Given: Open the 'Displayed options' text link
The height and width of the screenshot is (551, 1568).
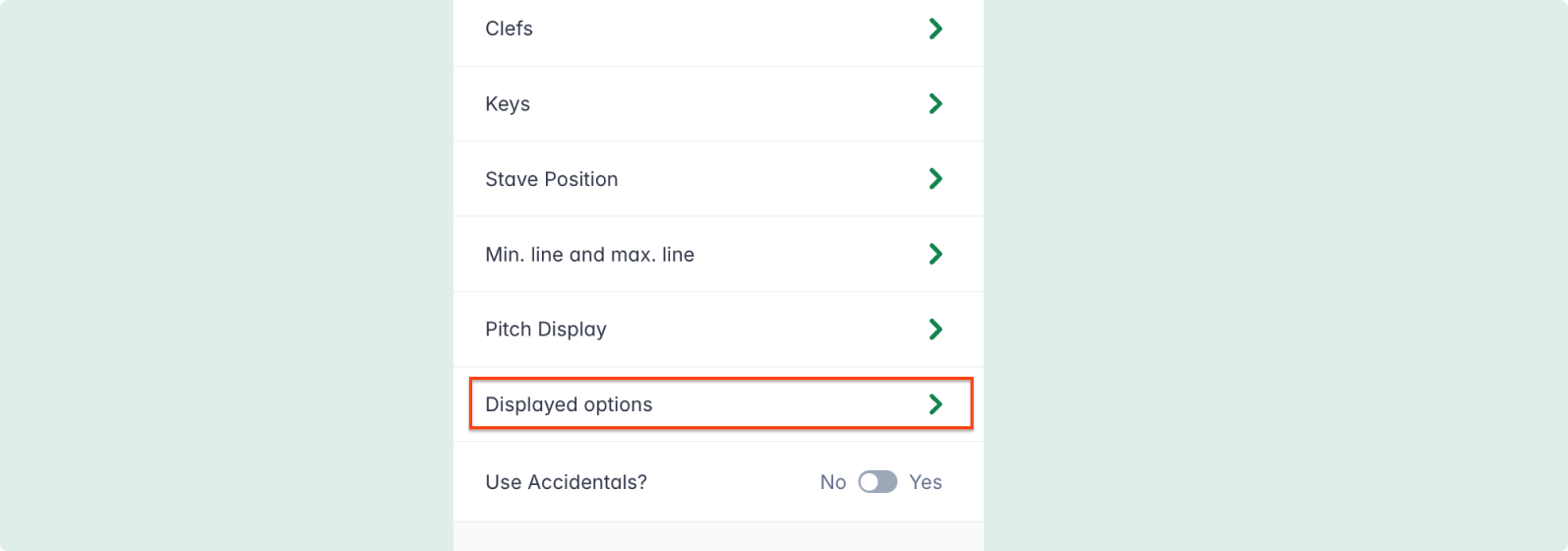Looking at the screenshot, I should click(569, 404).
